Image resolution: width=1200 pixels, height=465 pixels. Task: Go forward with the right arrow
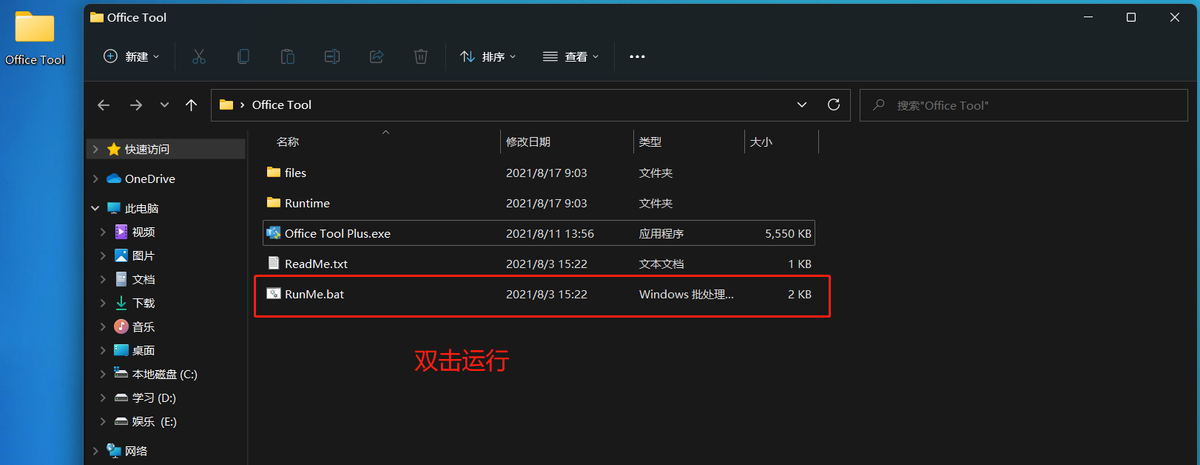click(136, 105)
